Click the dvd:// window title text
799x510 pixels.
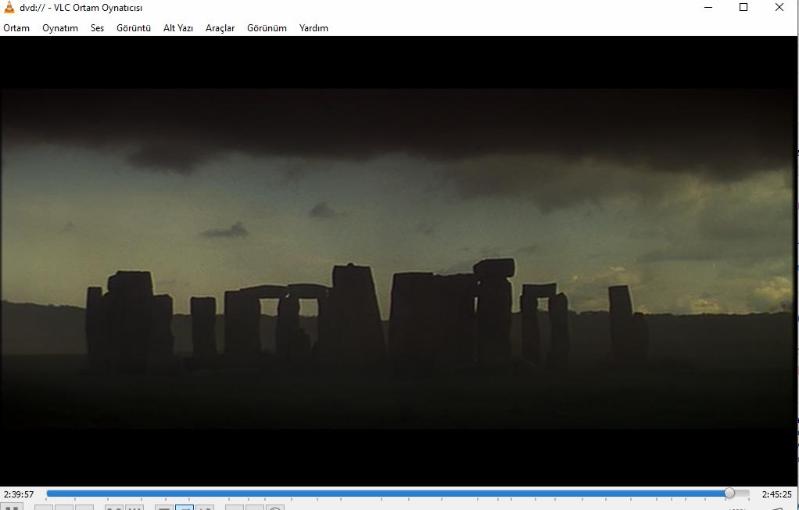coord(81,8)
